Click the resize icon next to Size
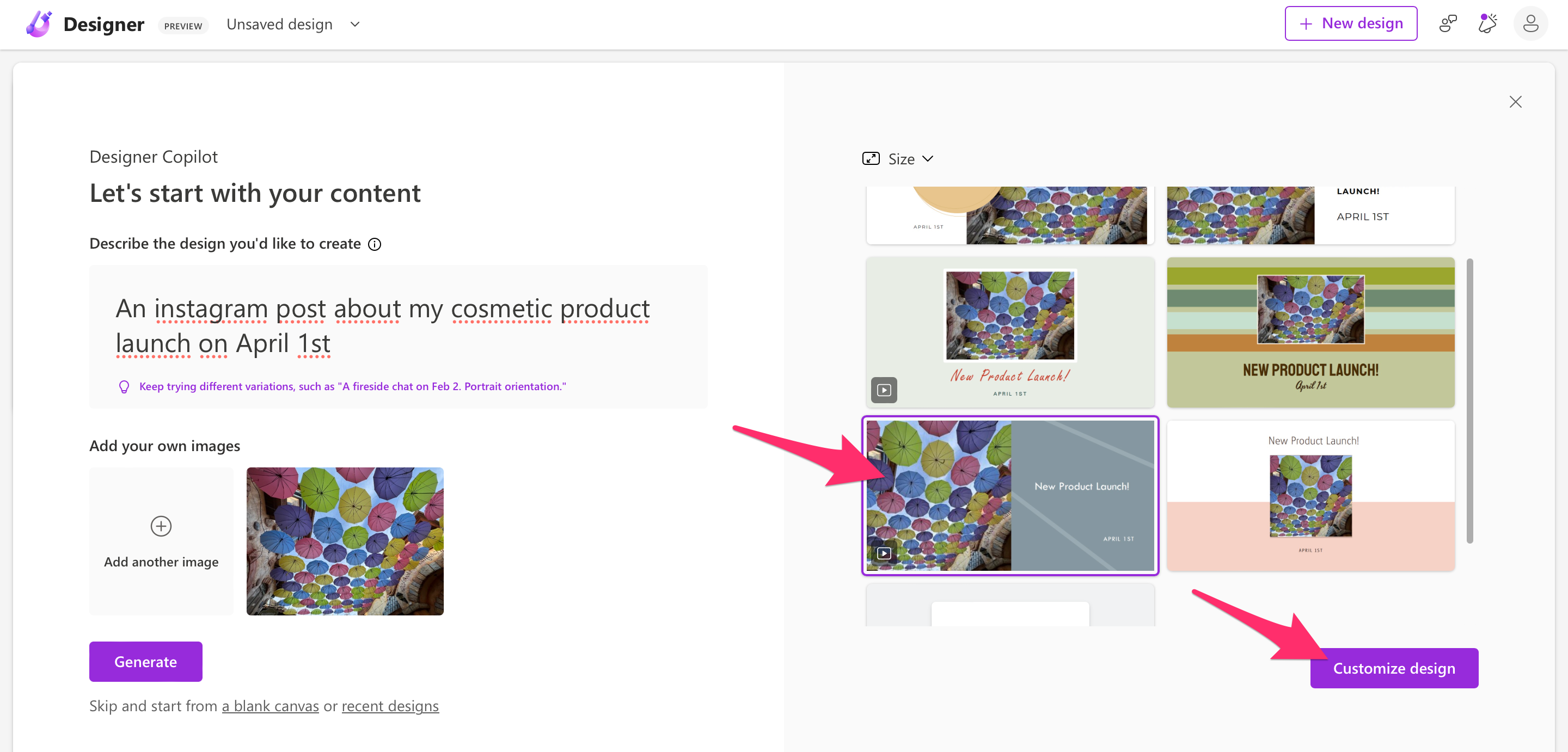This screenshot has width=1568, height=752. point(871,159)
